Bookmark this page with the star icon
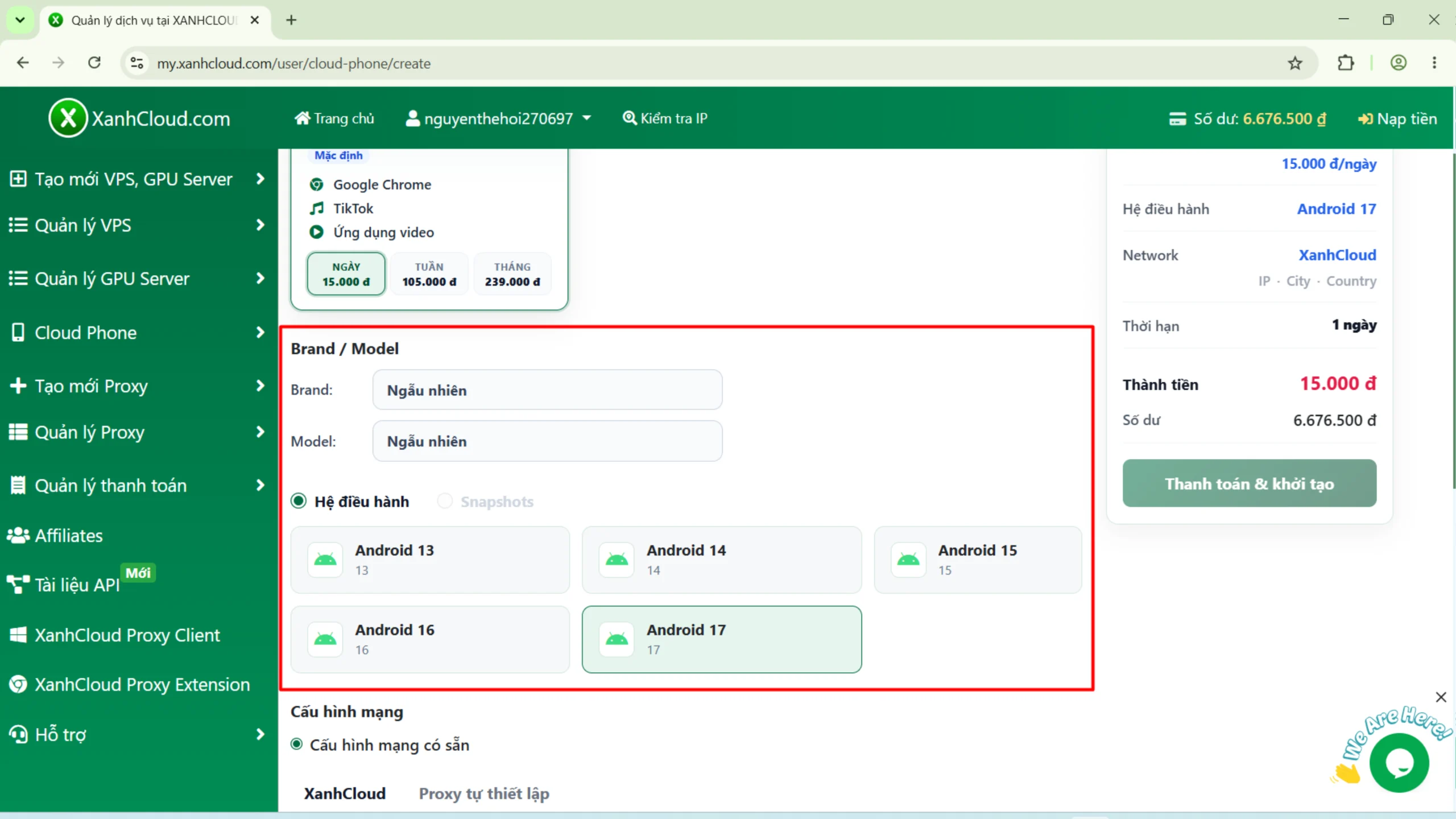 tap(1295, 63)
